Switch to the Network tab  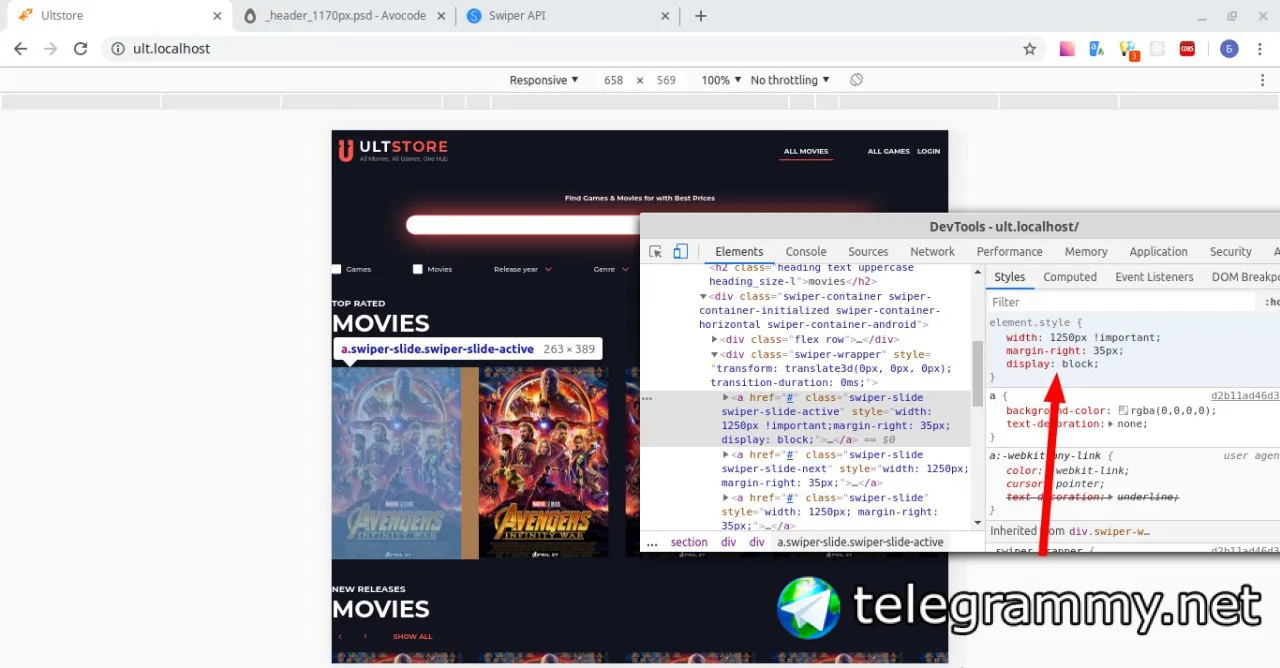[932, 252]
